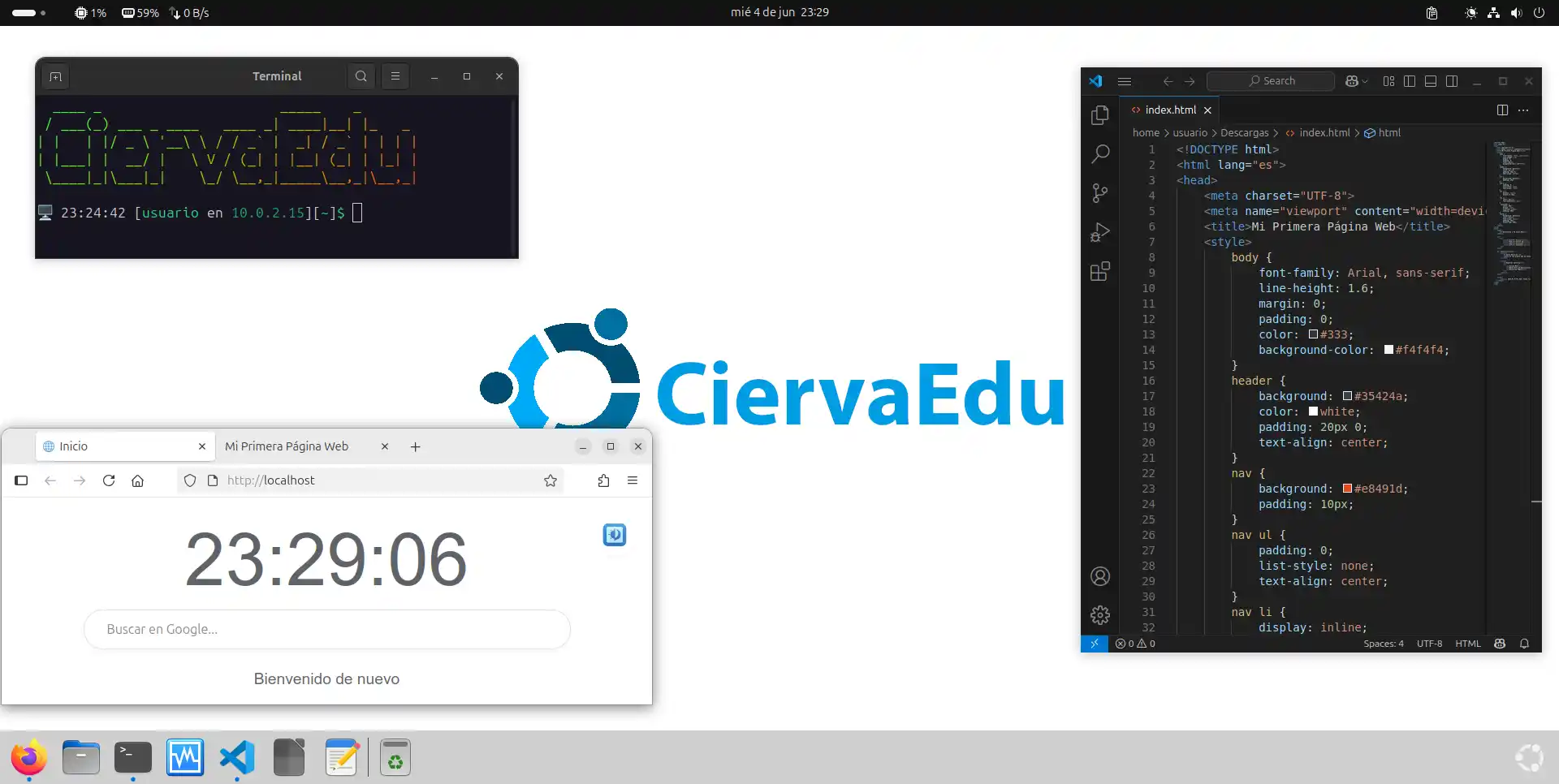Open the Source Control view in VS Code
The width and height of the screenshot is (1559, 784).
click(1100, 193)
